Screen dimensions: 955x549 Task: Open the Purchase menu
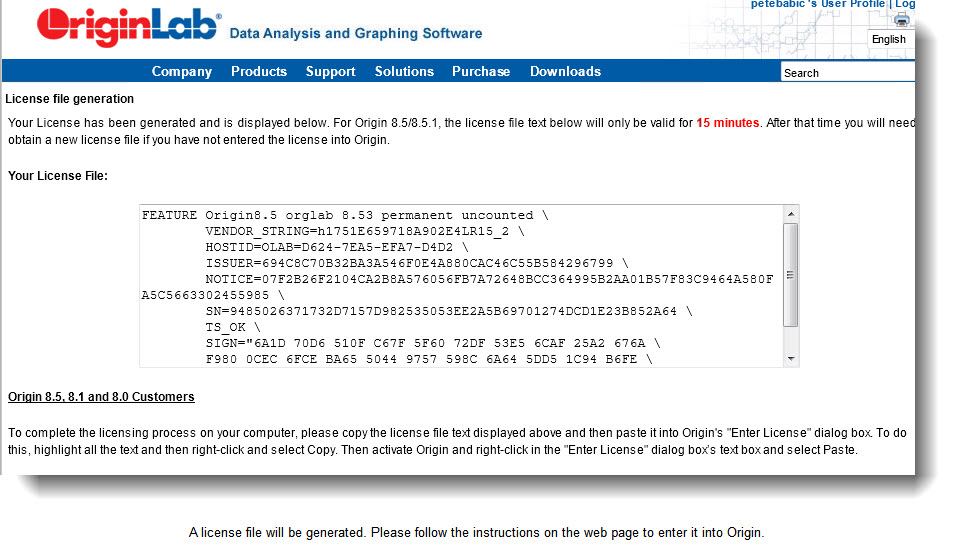[481, 71]
